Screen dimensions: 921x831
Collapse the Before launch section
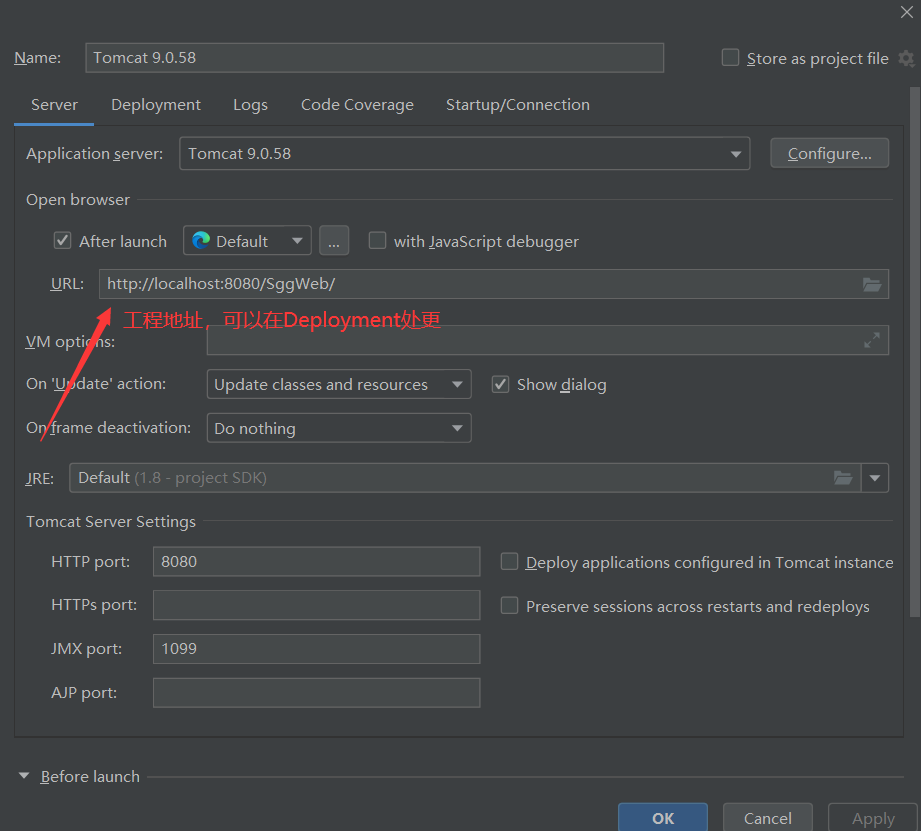point(24,776)
